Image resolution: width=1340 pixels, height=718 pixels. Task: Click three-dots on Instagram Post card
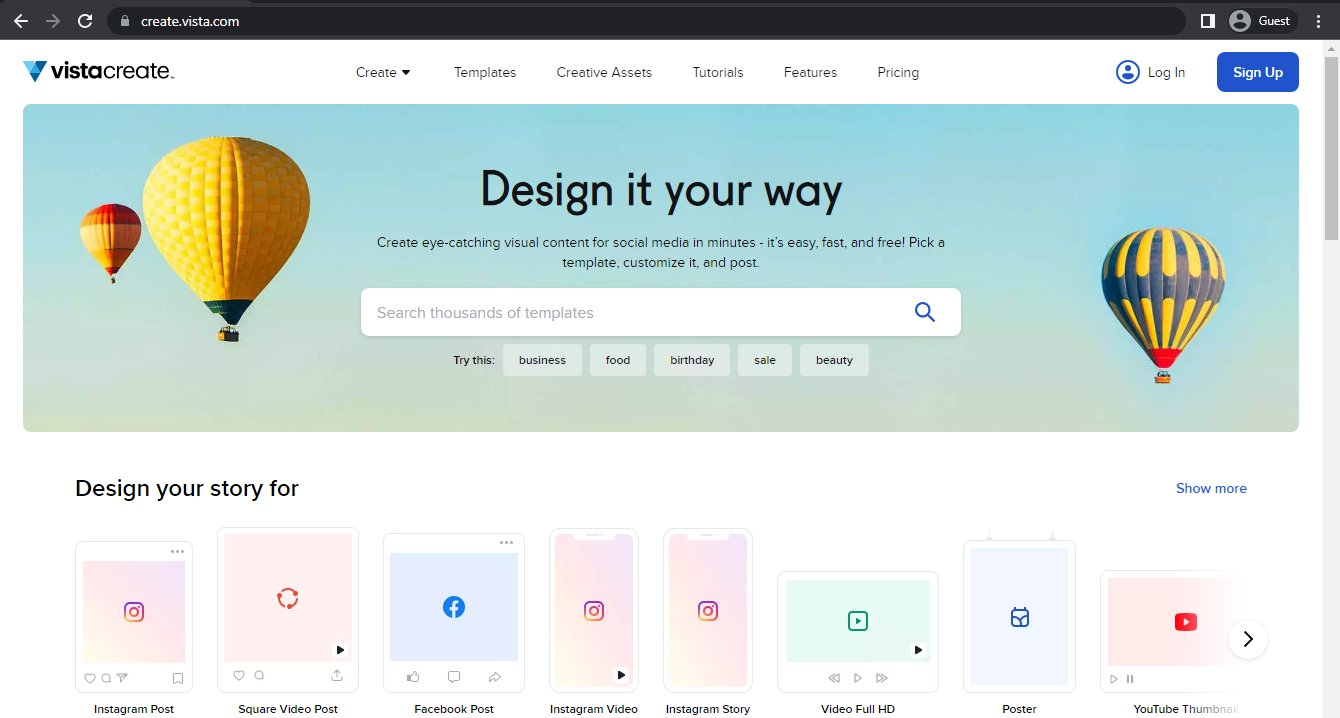tap(177, 551)
